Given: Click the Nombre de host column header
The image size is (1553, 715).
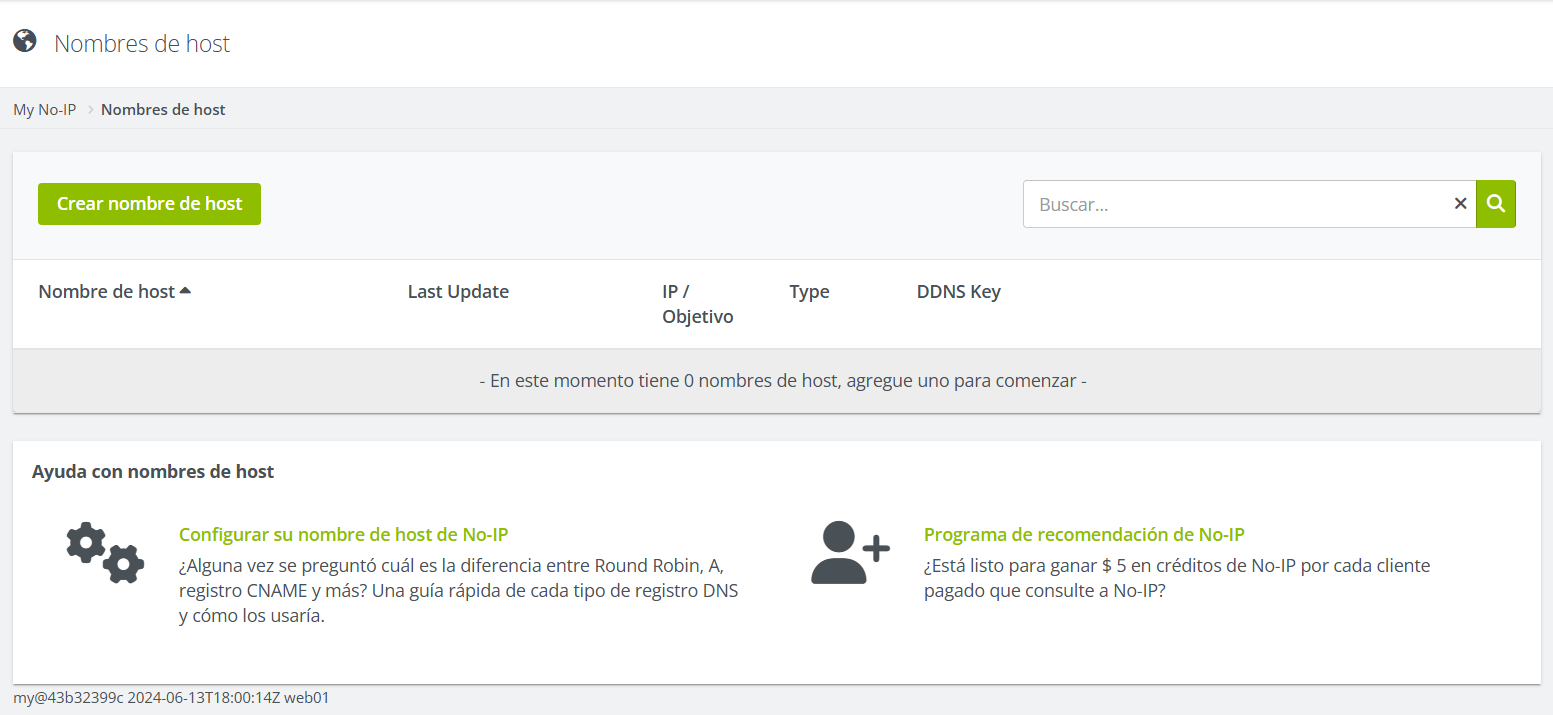Looking at the screenshot, I should [107, 292].
